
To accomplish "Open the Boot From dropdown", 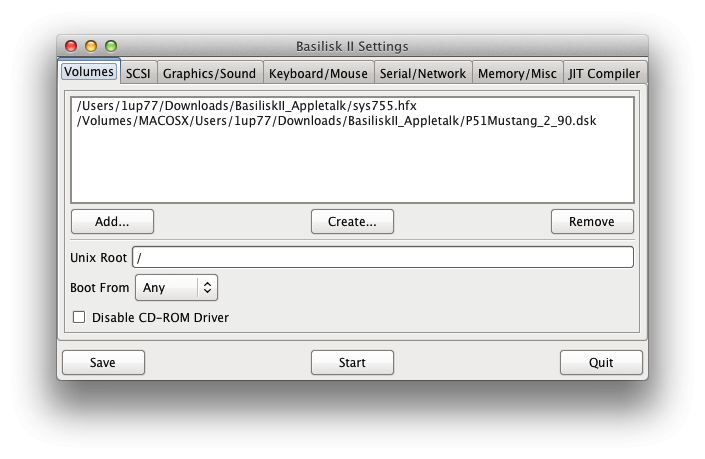I will point(176,287).
